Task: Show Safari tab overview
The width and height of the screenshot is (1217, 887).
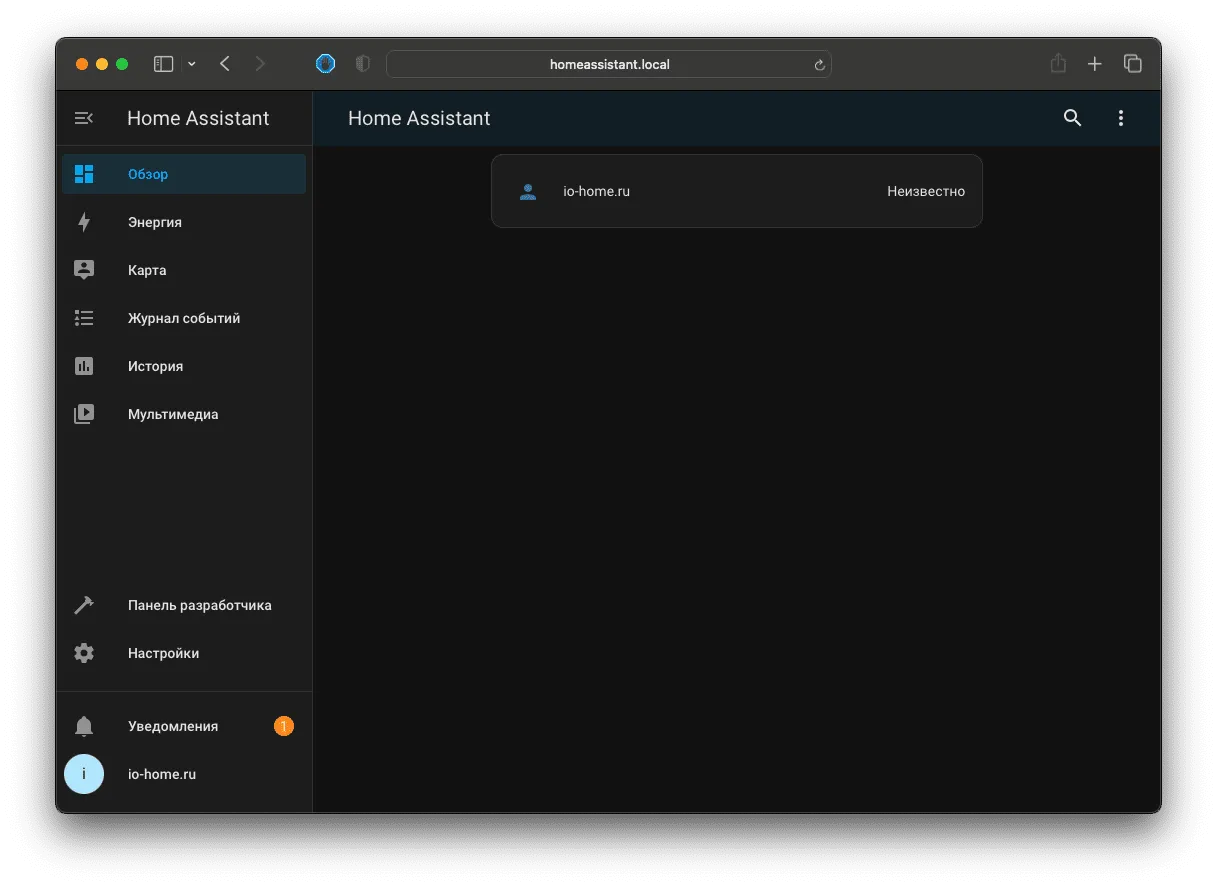Action: [x=1132, y=64]
